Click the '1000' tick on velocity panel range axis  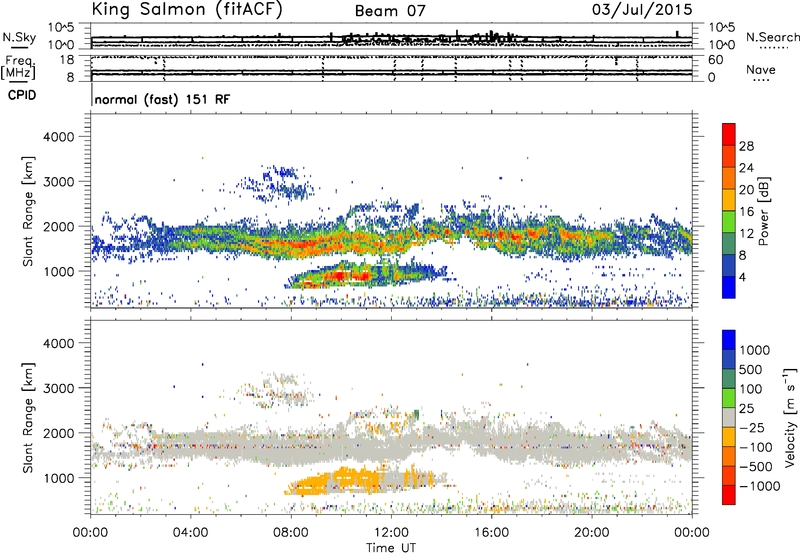coord(58,478)
